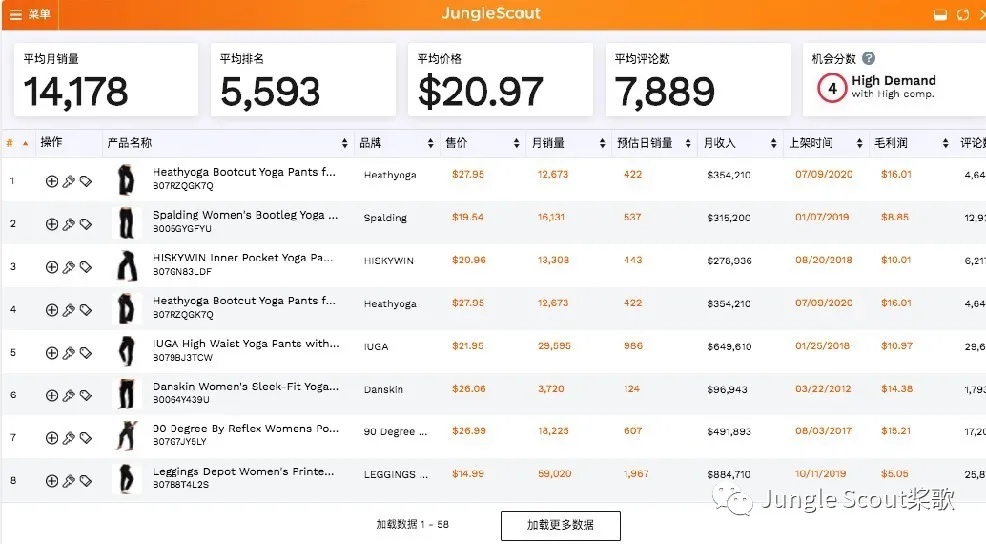Select the Spalding daily sales value 537
Viewport: 986px width, 544px height.
coord(633,217)
